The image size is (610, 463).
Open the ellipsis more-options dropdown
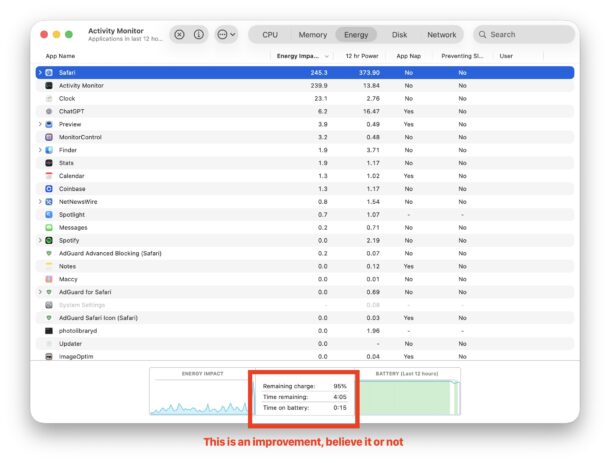[226, 34]
